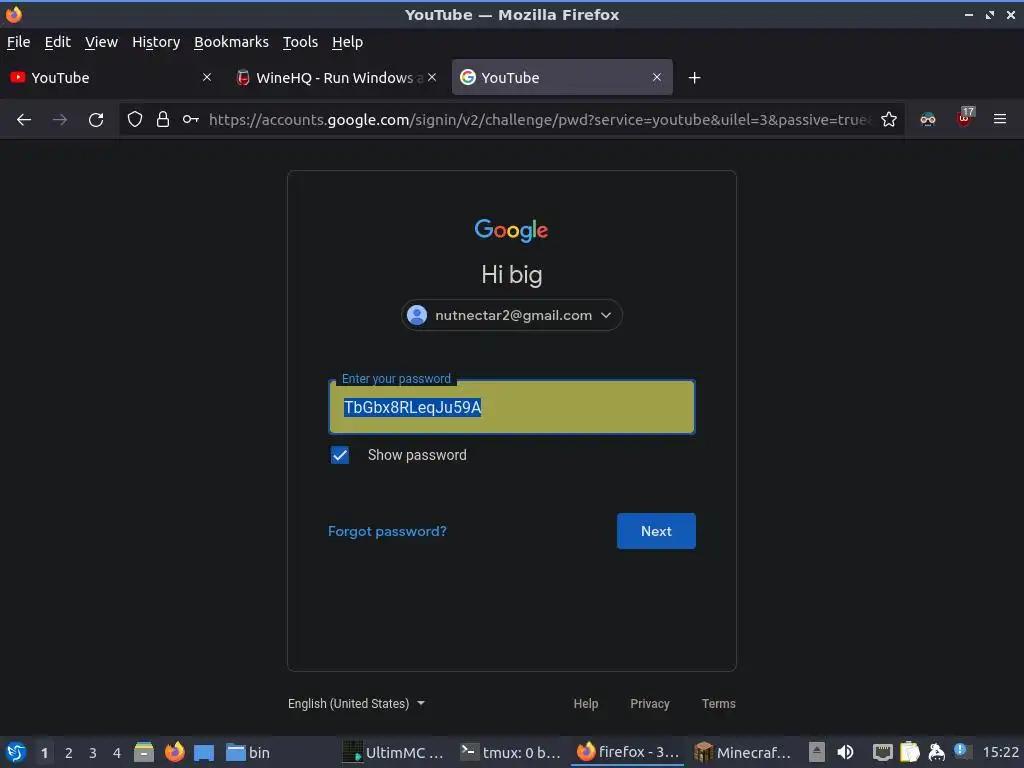Switch to the UltimMC window in taskbar

click(394, 752)
